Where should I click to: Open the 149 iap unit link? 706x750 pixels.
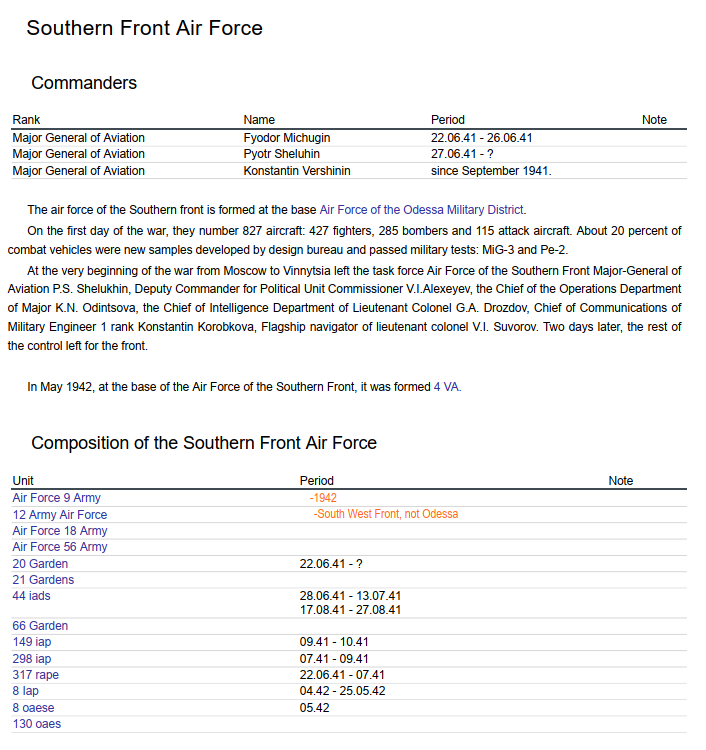pos(31,642)
